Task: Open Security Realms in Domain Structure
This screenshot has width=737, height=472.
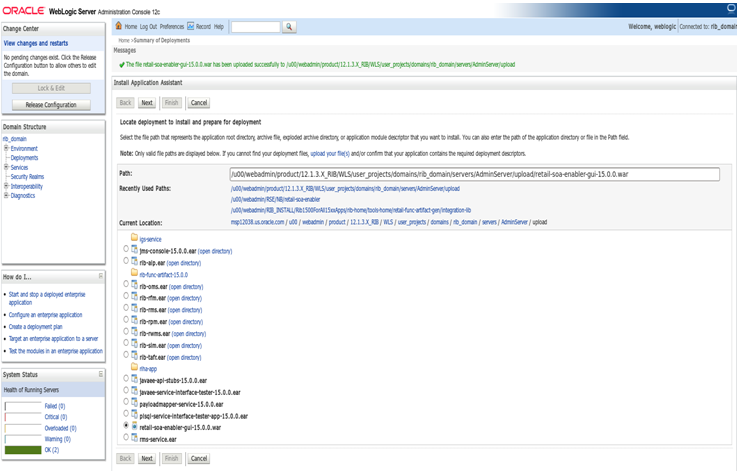Action: point(27,177)
